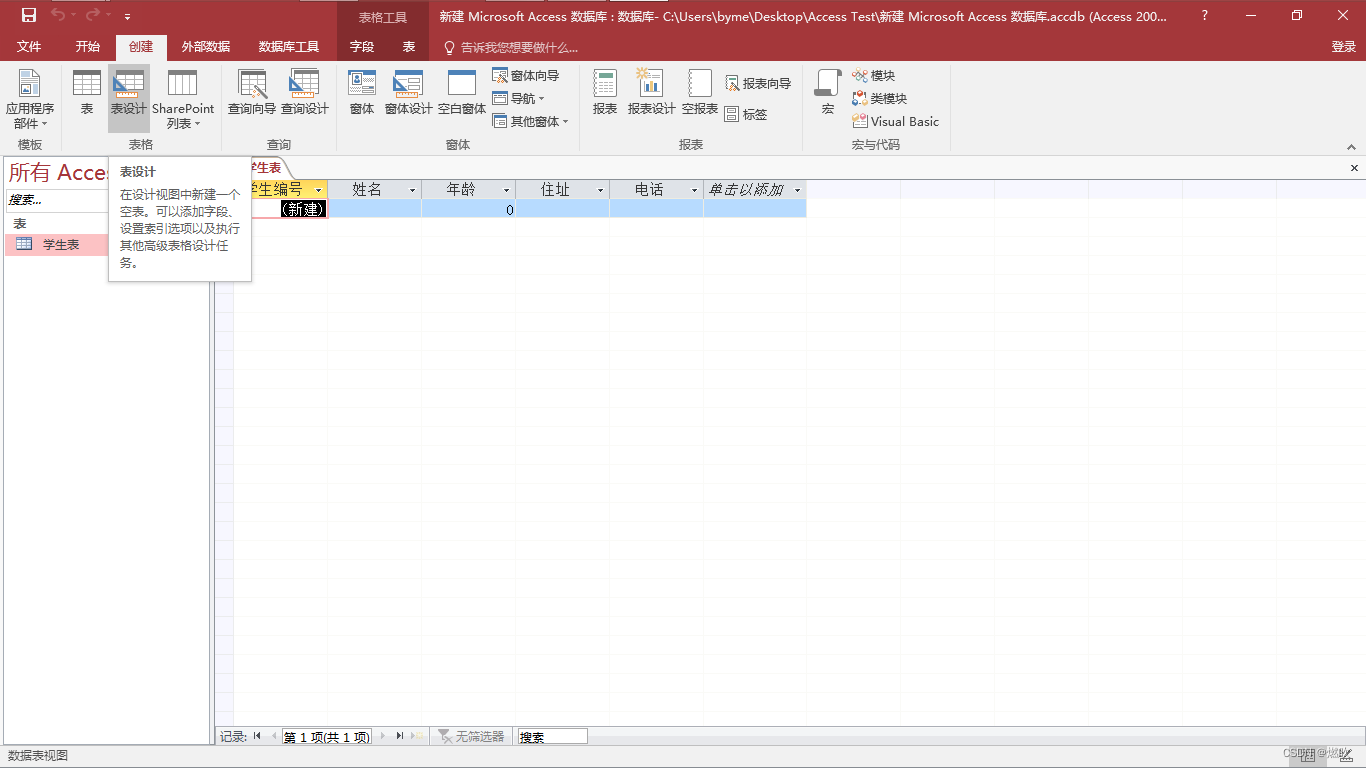This screenshot has height=768, width=1366.
Task: Open the 文件 menu
Action: [29, 47]
